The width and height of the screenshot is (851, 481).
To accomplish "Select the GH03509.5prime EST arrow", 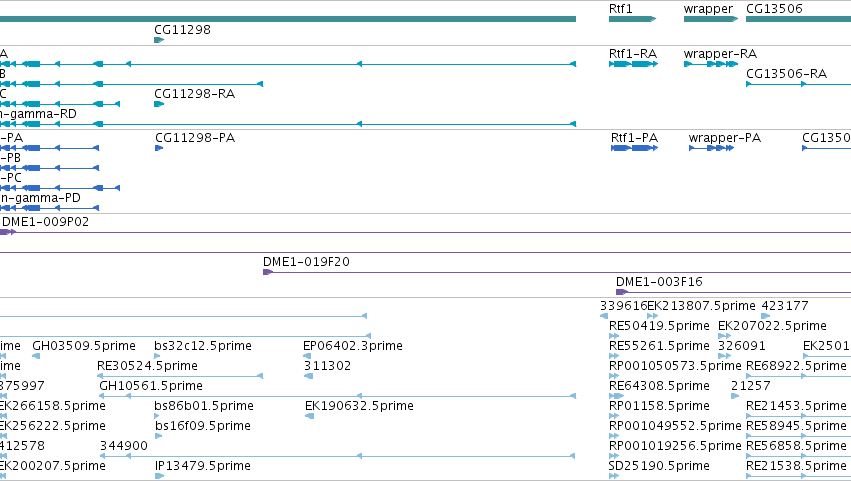I will tap(36, 356).
